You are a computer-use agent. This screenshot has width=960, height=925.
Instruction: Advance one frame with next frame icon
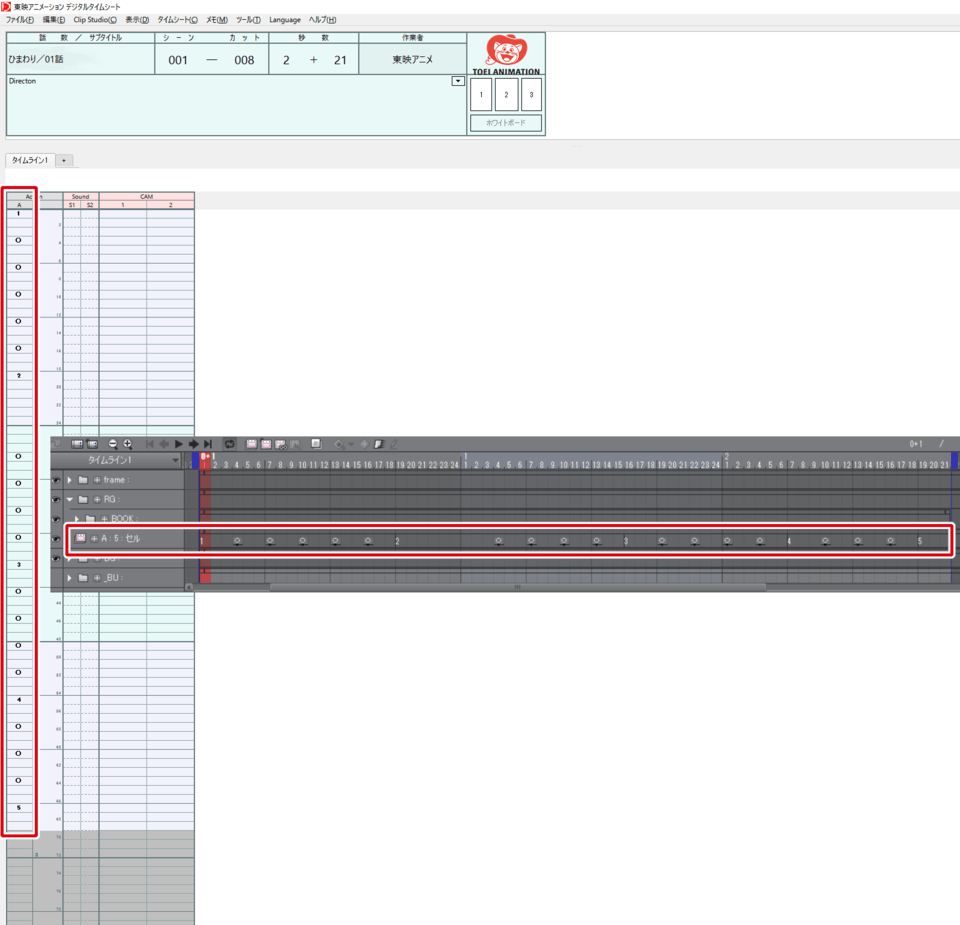point(193,442)
